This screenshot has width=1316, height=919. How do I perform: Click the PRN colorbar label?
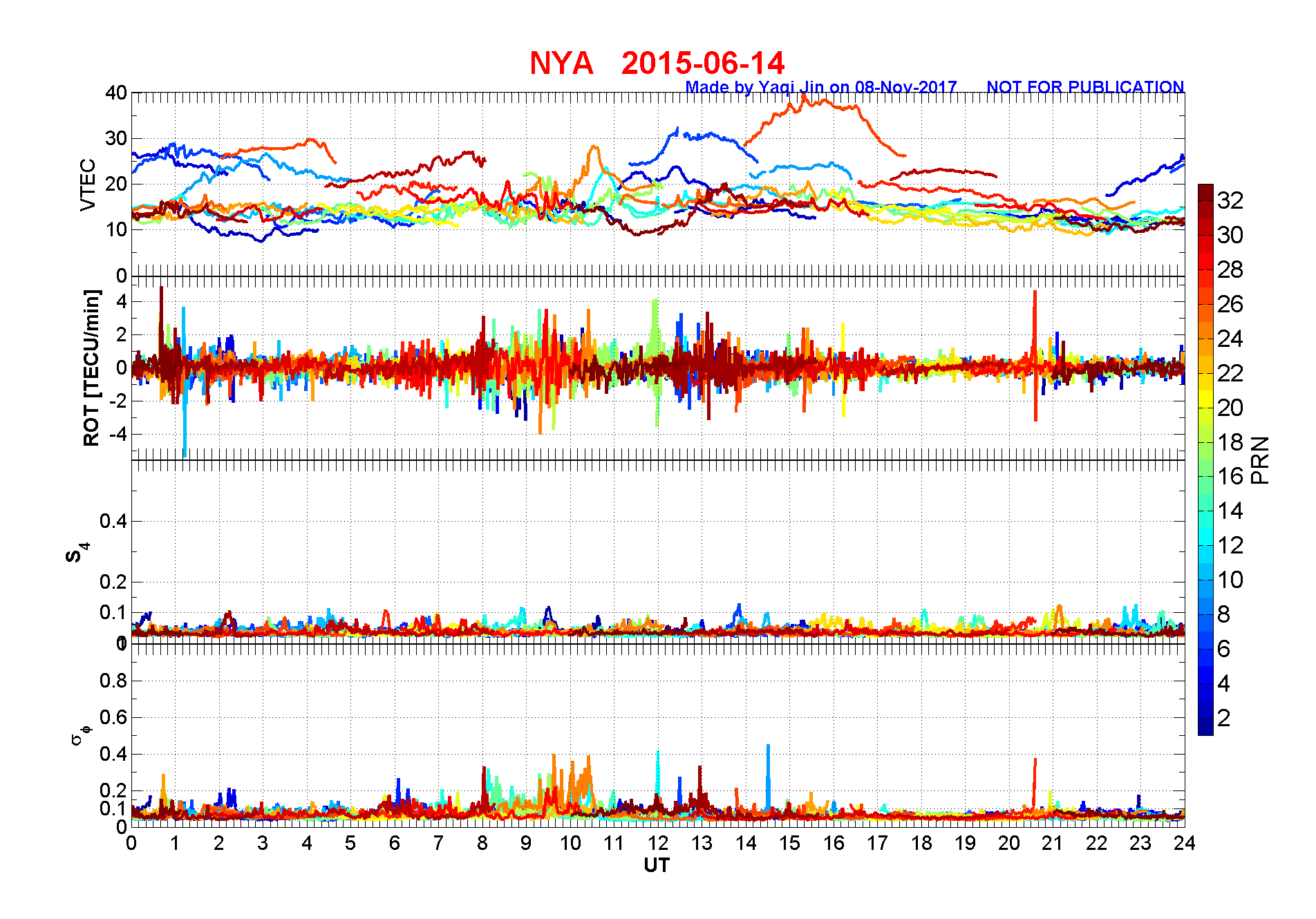(x=1260, y=460)
